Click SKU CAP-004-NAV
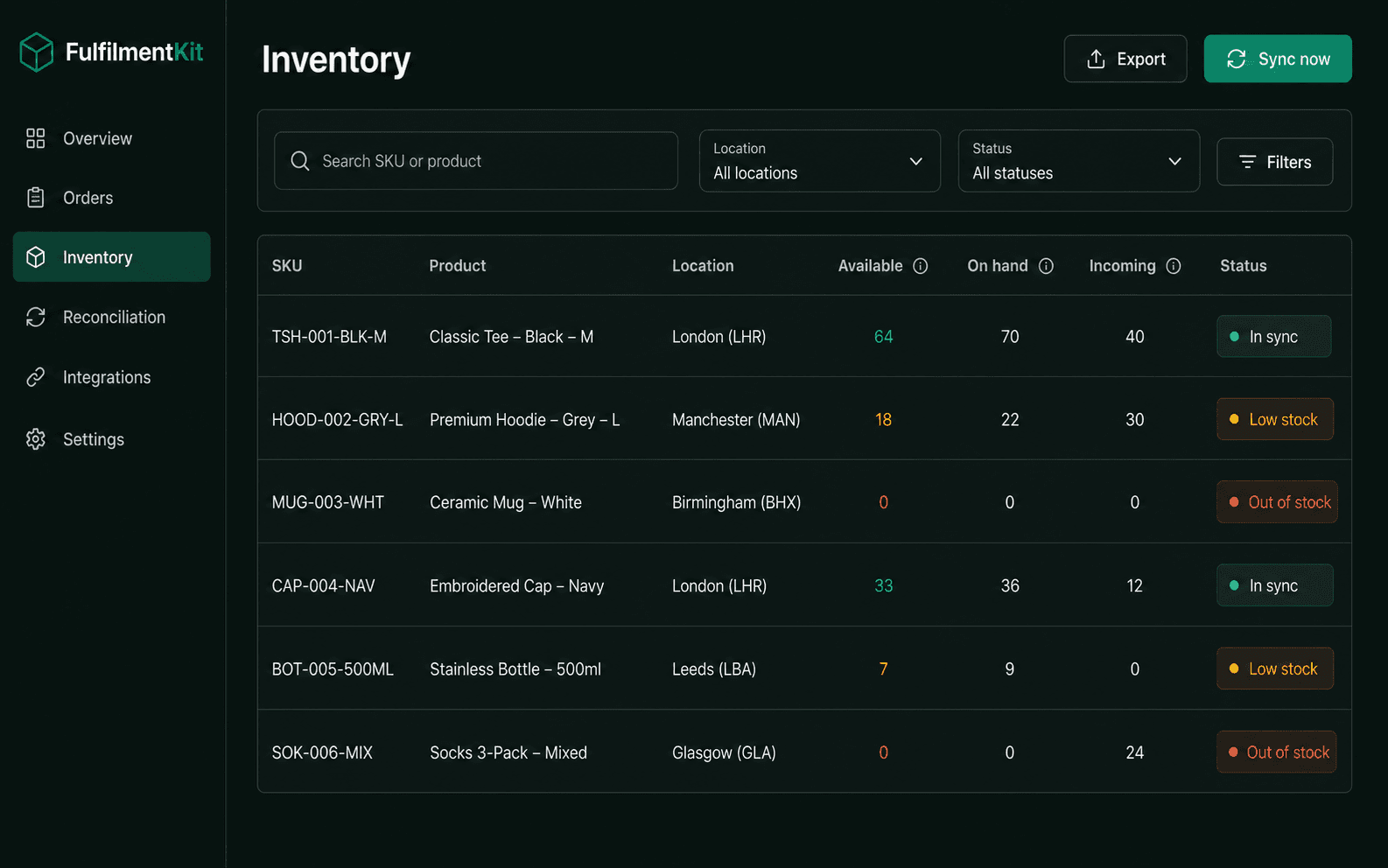1388x868 pixels. (323, 586)
